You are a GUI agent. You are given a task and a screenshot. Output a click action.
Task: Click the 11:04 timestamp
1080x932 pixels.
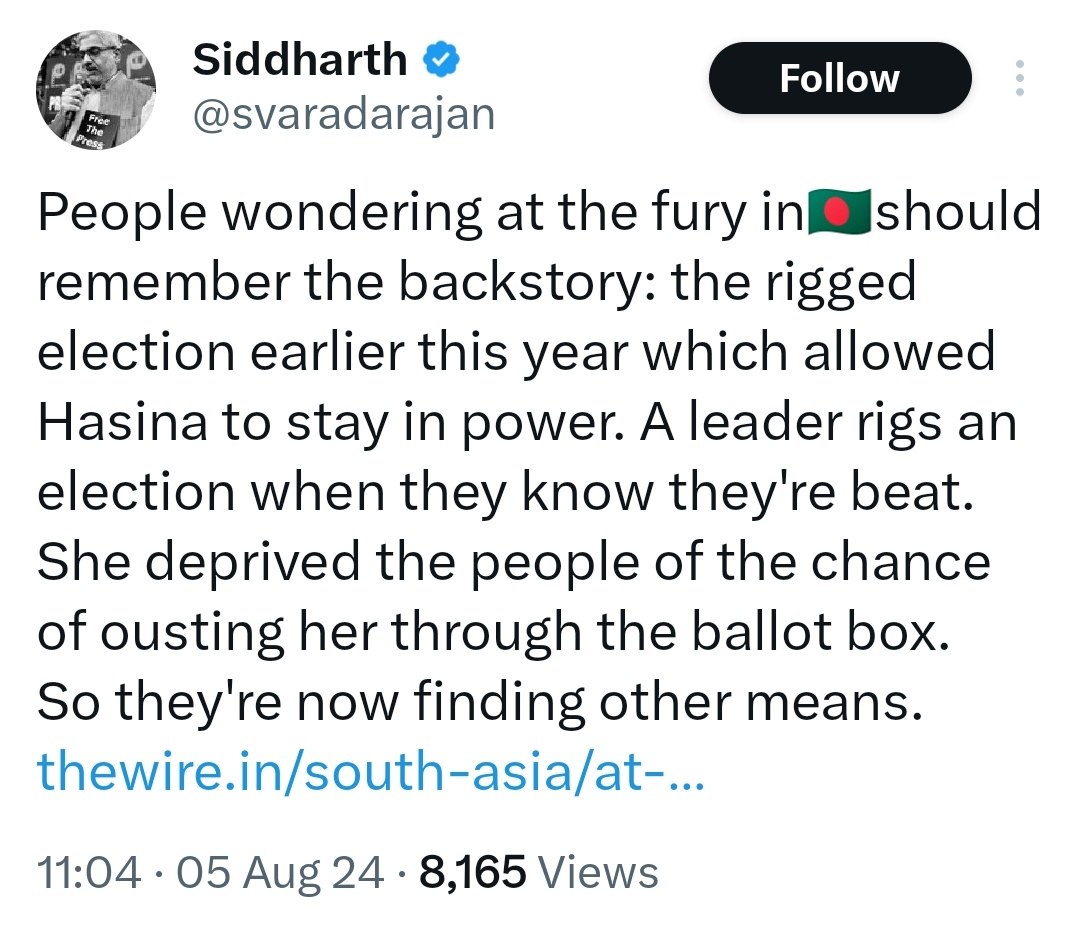pyautogui.click(x=89, y=872)
